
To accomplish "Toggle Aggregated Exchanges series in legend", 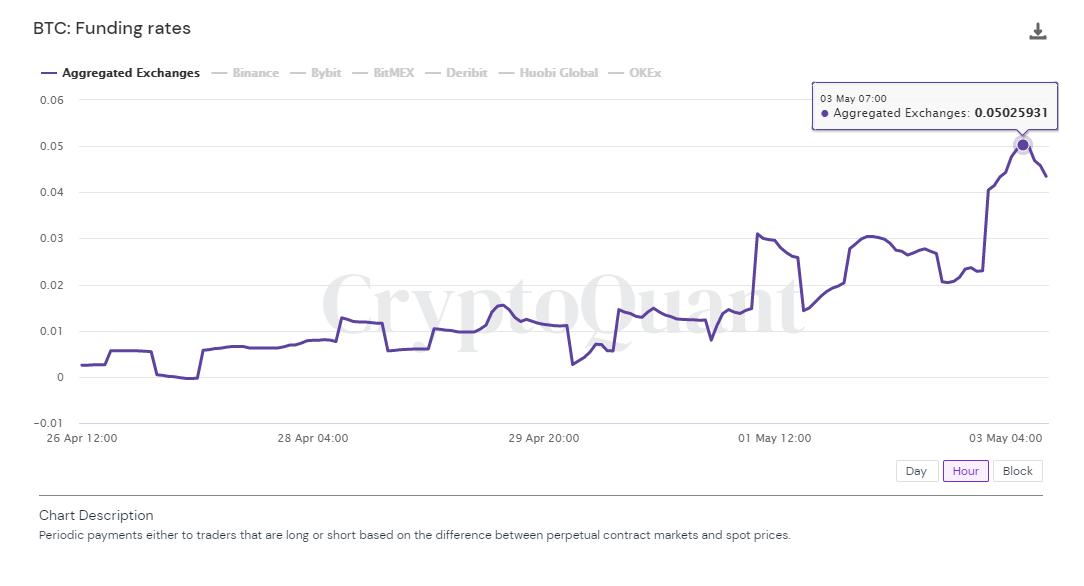I will point(130,73).
